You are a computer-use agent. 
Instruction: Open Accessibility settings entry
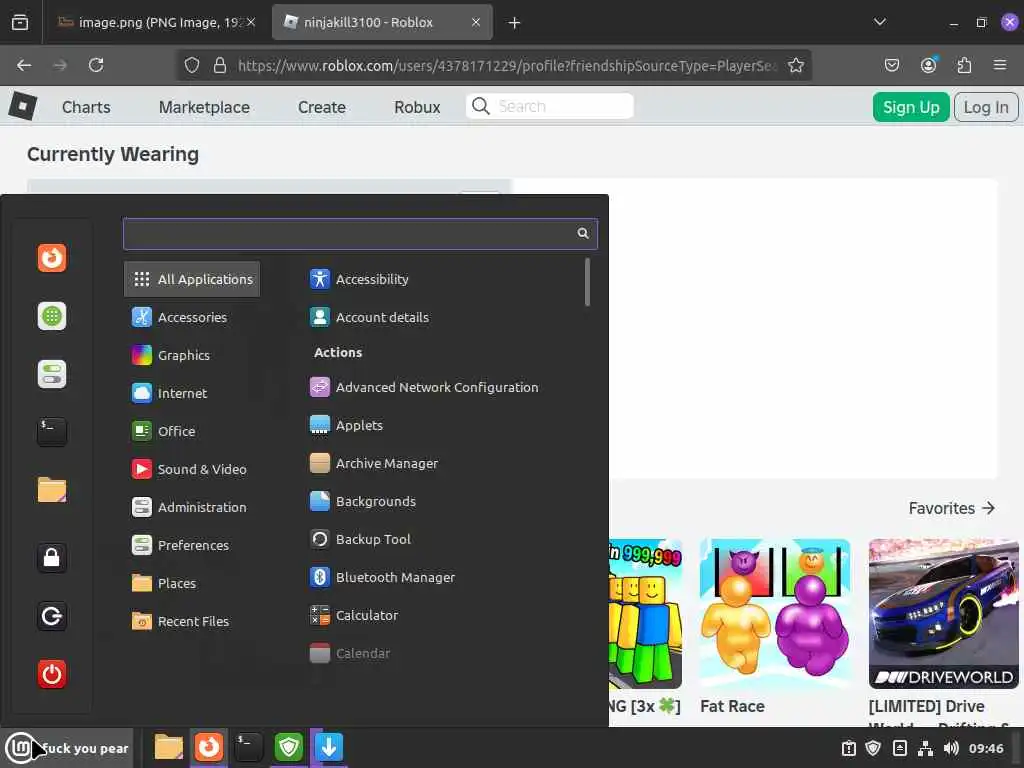tap(359, 279)
